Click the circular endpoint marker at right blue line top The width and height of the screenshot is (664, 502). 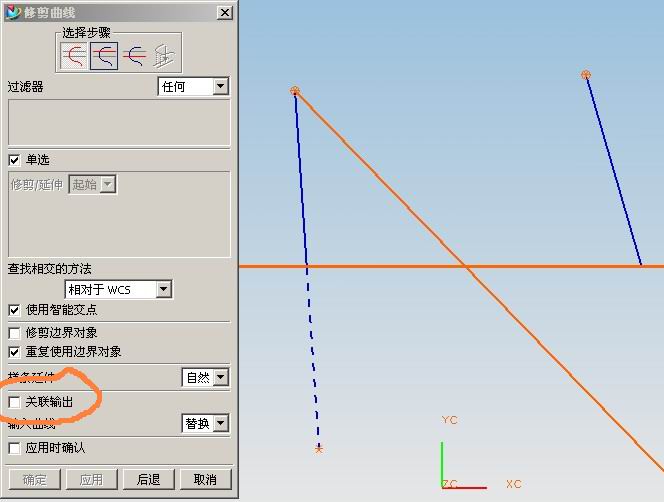pyautogui.click(x=586, y=75)
